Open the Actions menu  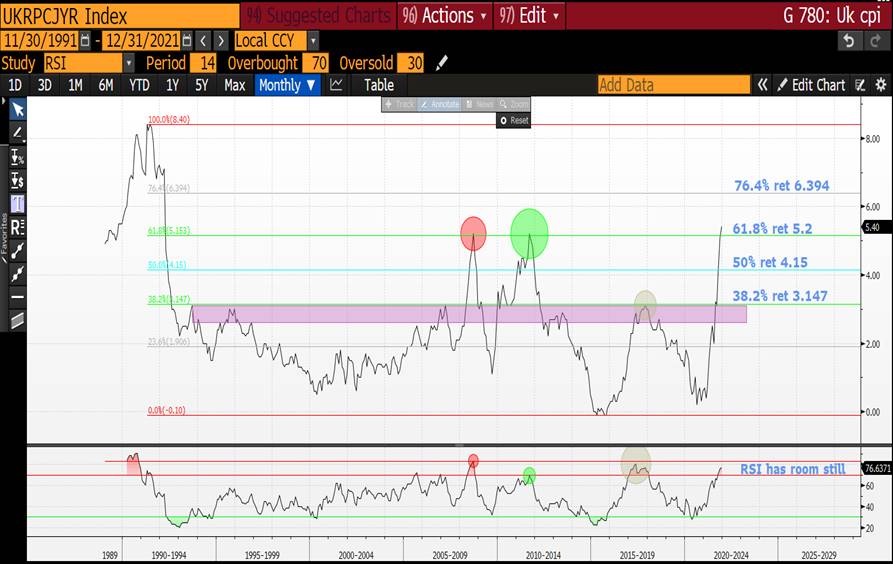445,16
